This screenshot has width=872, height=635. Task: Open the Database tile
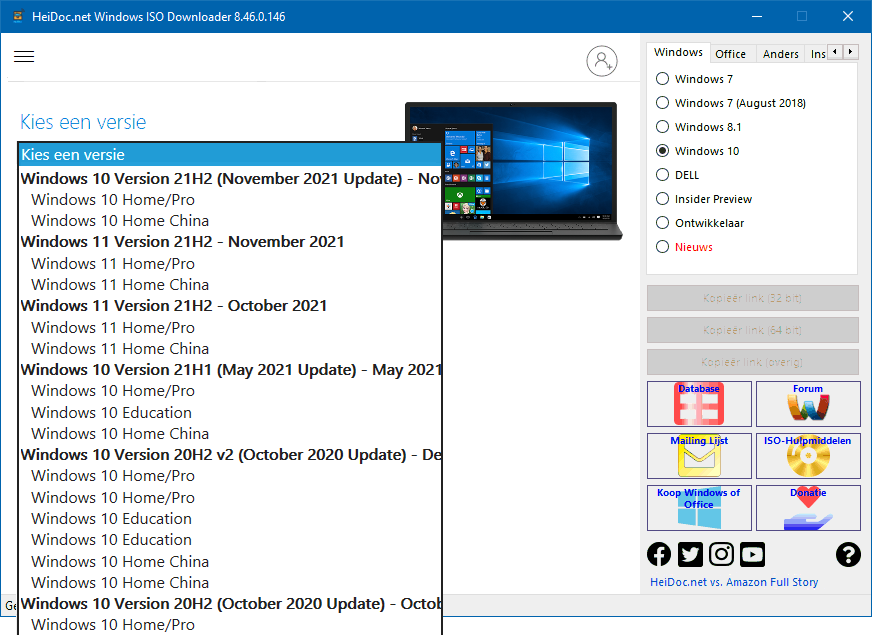coord(699,404)
